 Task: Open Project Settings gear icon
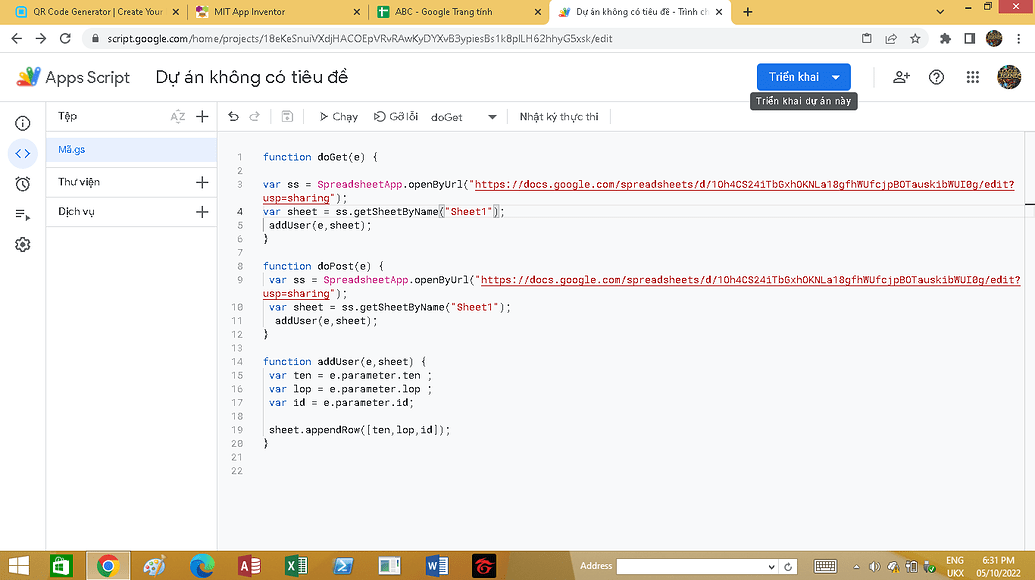point(22,245)
